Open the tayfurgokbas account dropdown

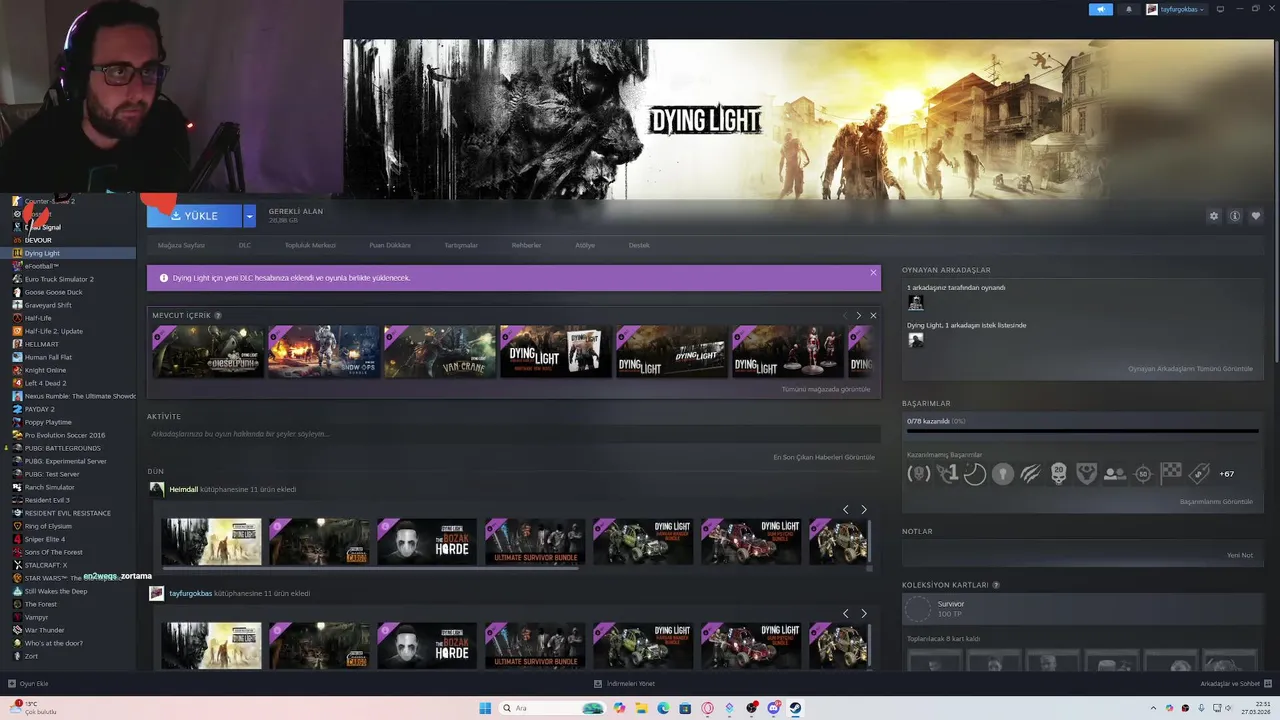[1175, 9]
